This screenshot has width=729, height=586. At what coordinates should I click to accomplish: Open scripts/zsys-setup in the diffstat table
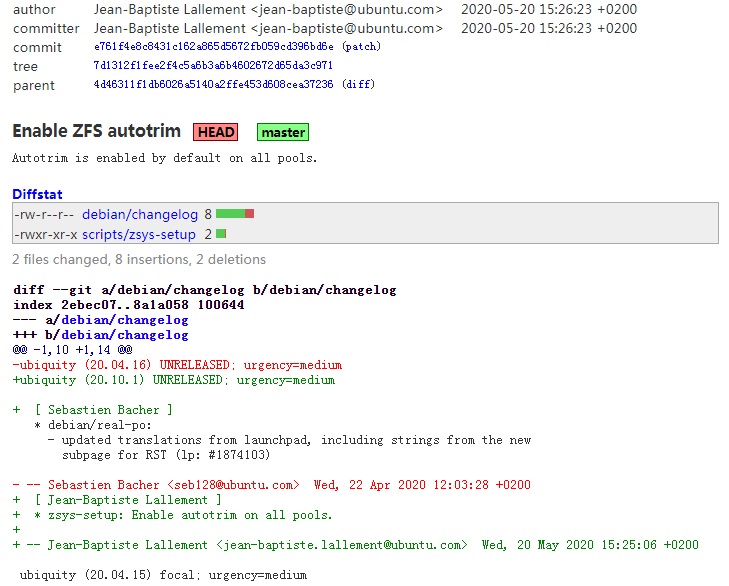coord(139,234)
